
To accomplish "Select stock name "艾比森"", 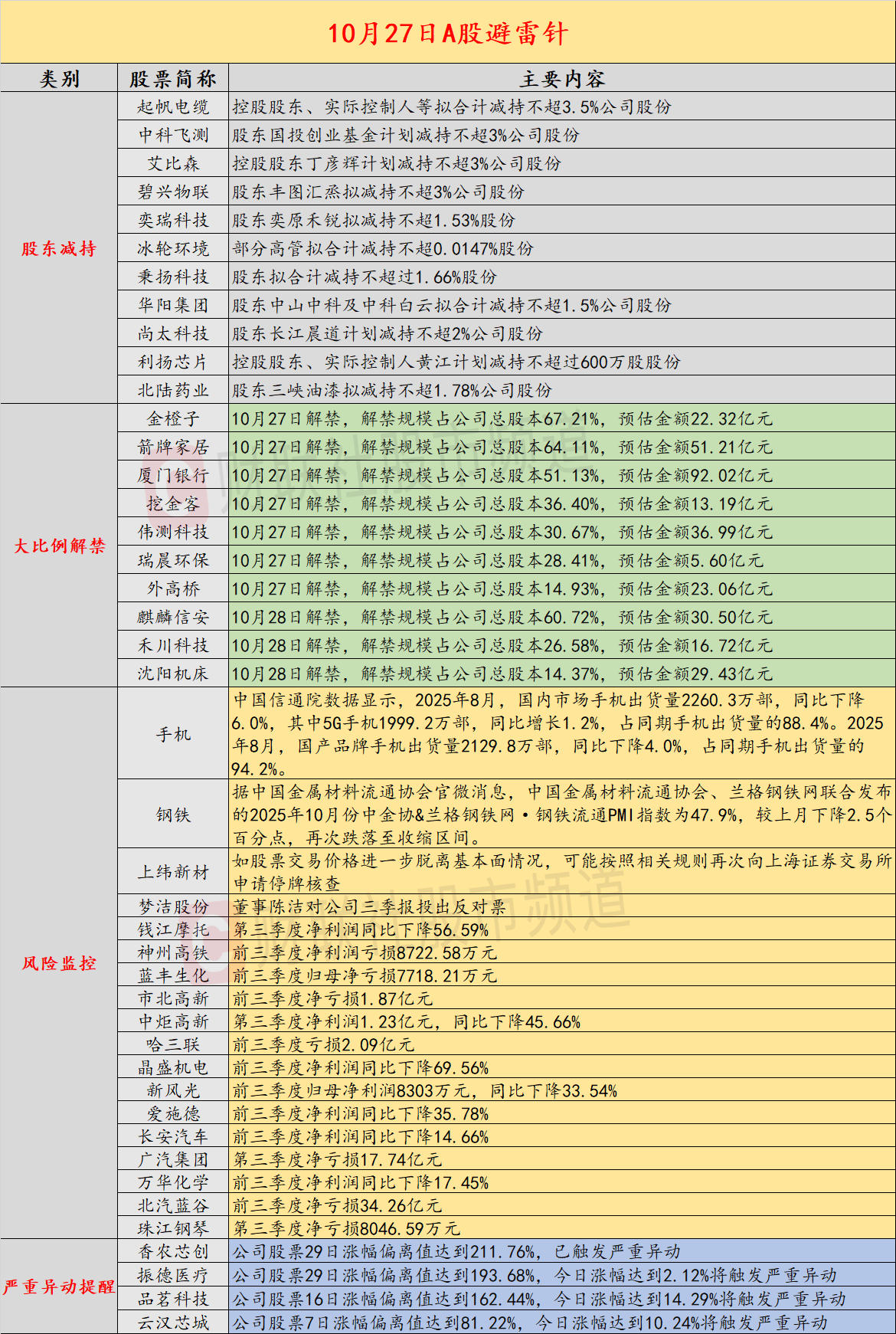I will [x=173, y=164].
